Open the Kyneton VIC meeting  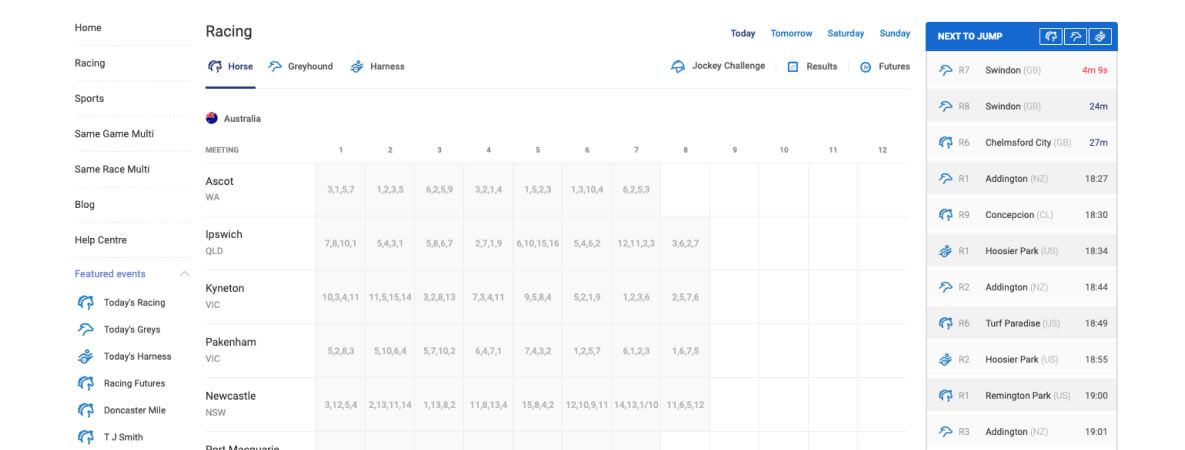[224, 296]
